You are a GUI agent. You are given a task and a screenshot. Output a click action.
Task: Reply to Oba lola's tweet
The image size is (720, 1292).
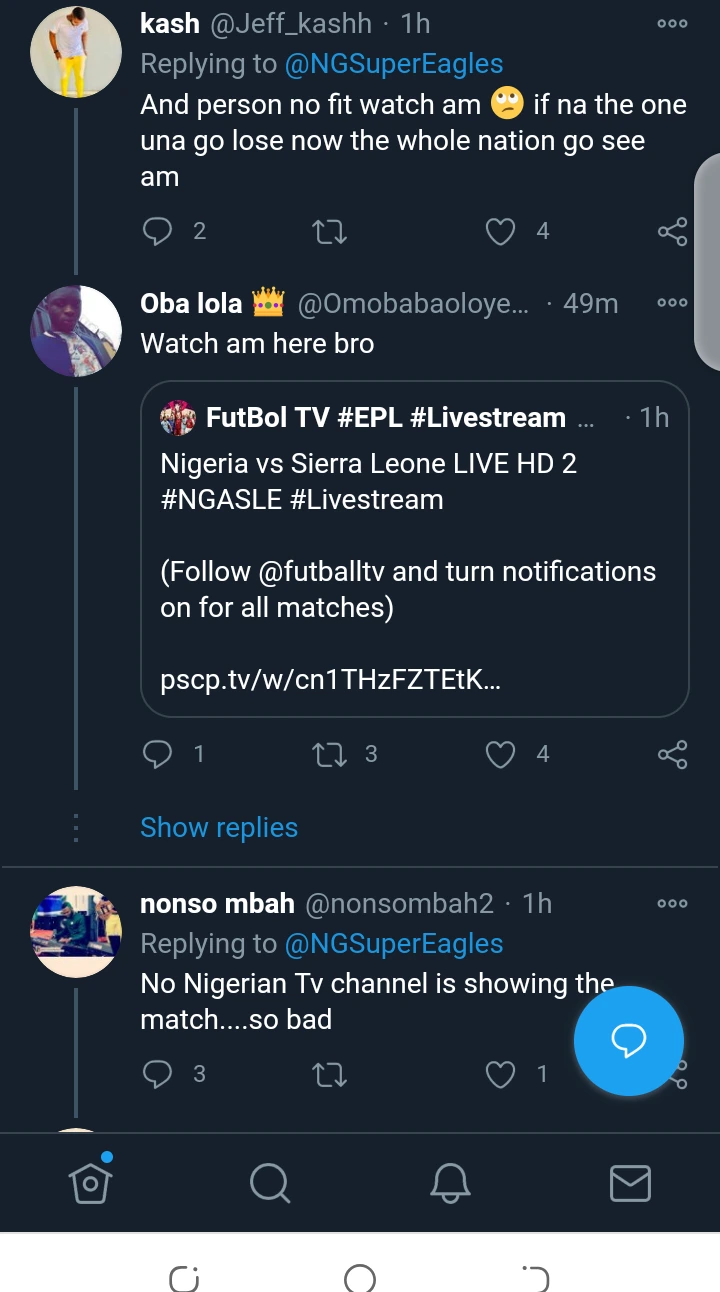click(158, 754)
